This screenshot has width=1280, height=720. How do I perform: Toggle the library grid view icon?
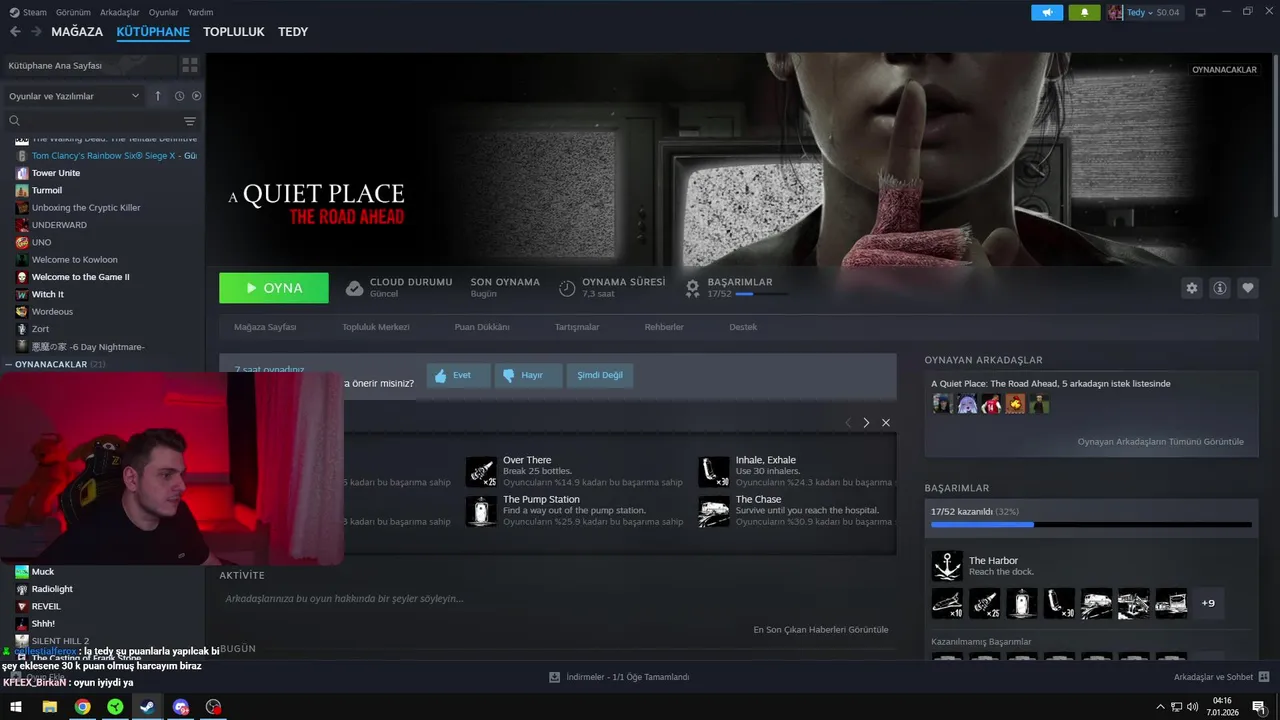click(x=189, y=65)
